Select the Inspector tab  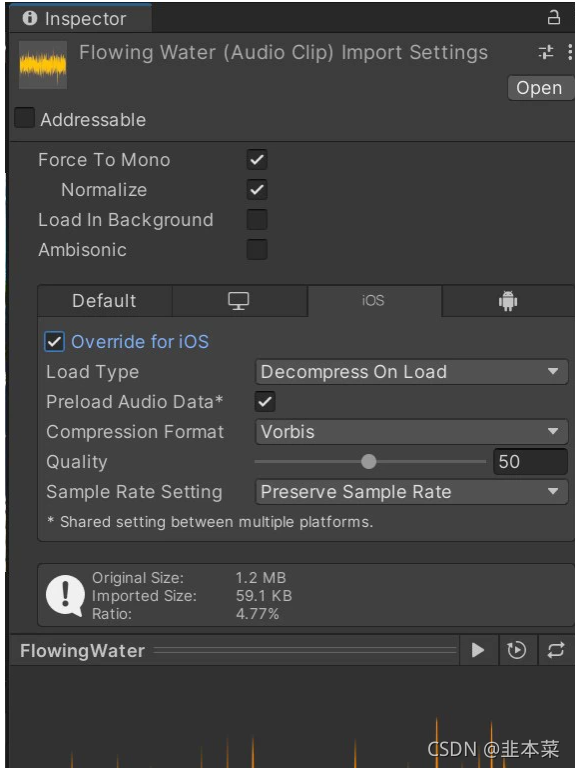81,19
